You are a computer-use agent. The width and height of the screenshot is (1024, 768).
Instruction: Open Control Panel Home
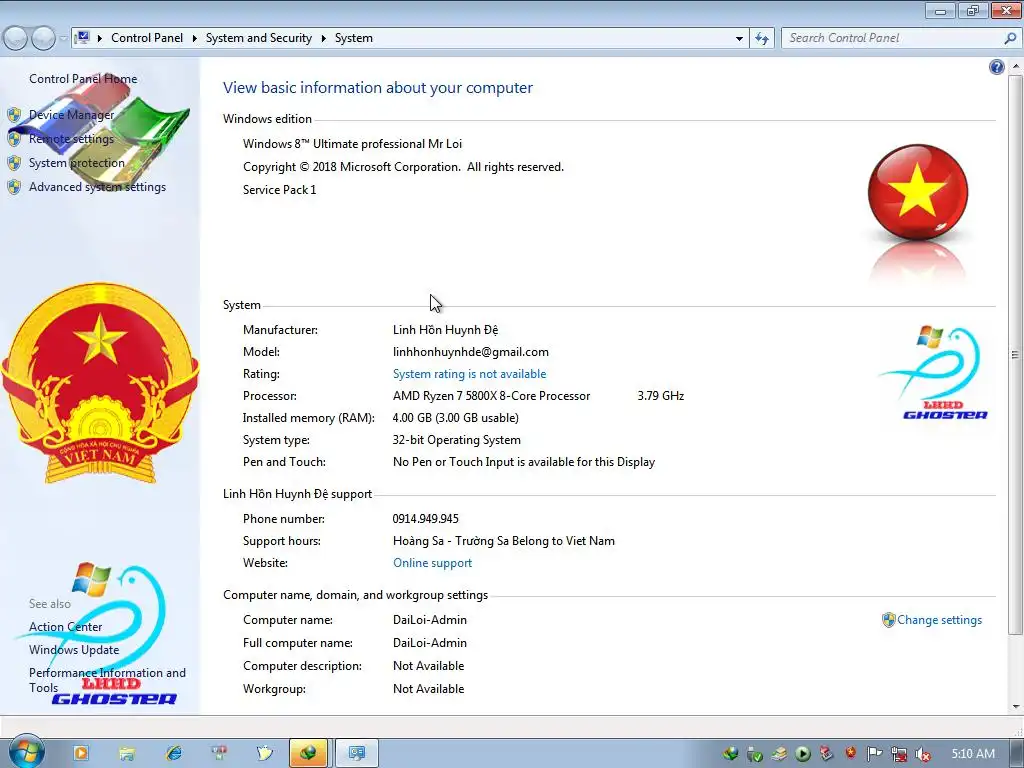[83, 78]
